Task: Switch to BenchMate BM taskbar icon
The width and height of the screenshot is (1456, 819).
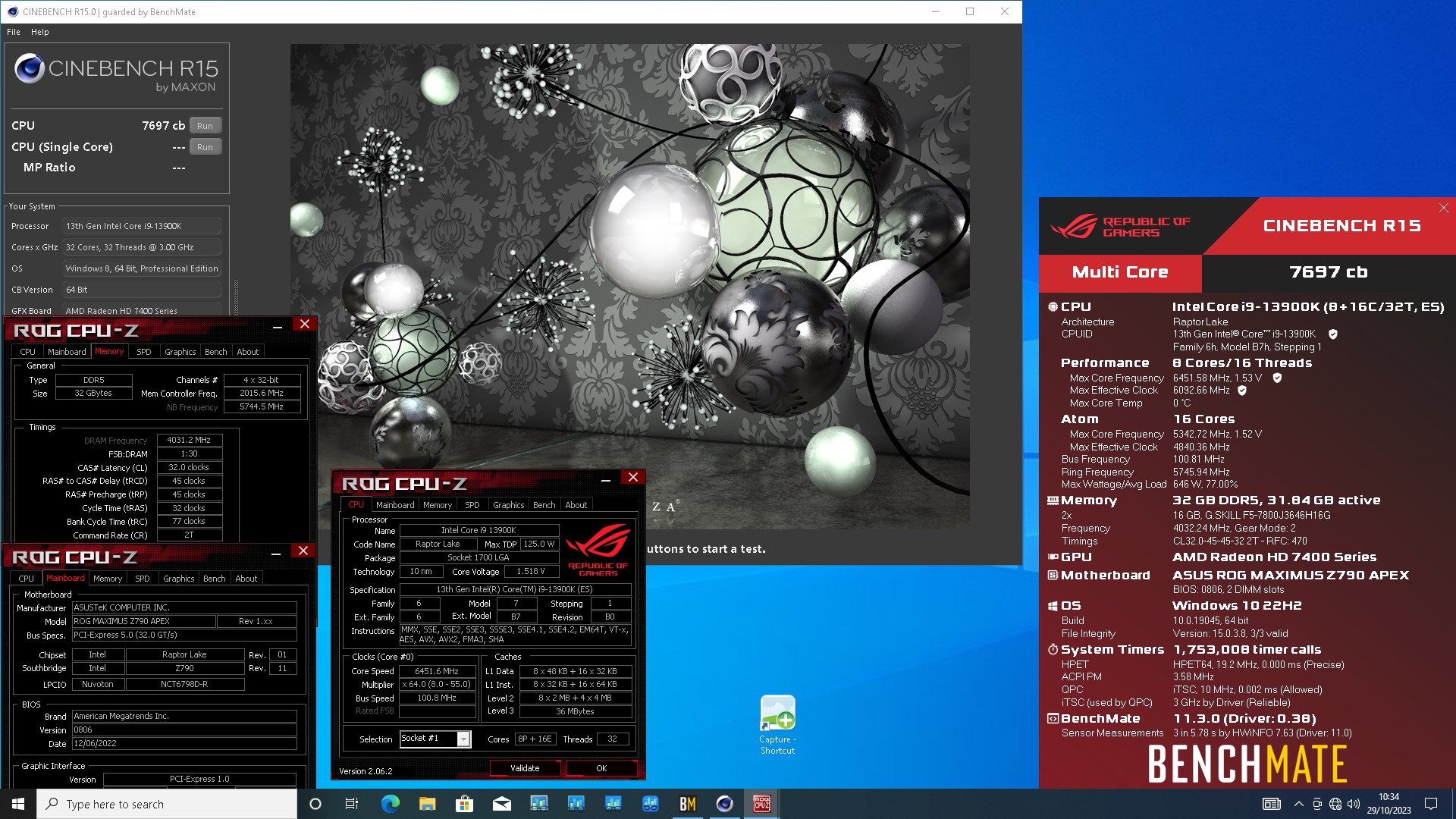Action: (x=688, y=804)
